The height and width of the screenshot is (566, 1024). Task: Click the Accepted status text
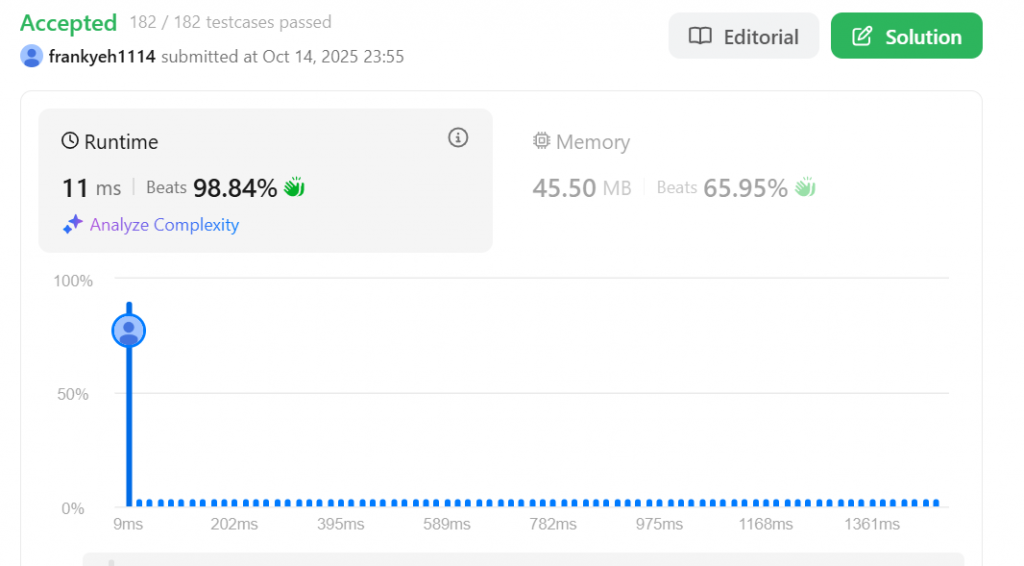click(68, 22)
